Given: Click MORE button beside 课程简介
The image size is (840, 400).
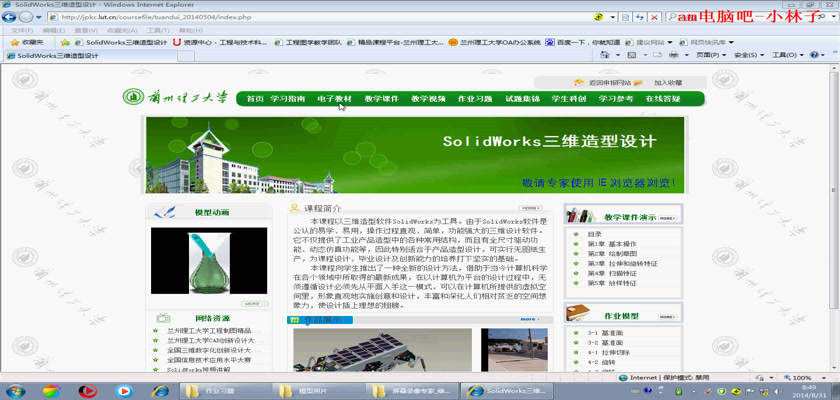Looking at the screenshot, I should tap(530, 208).
